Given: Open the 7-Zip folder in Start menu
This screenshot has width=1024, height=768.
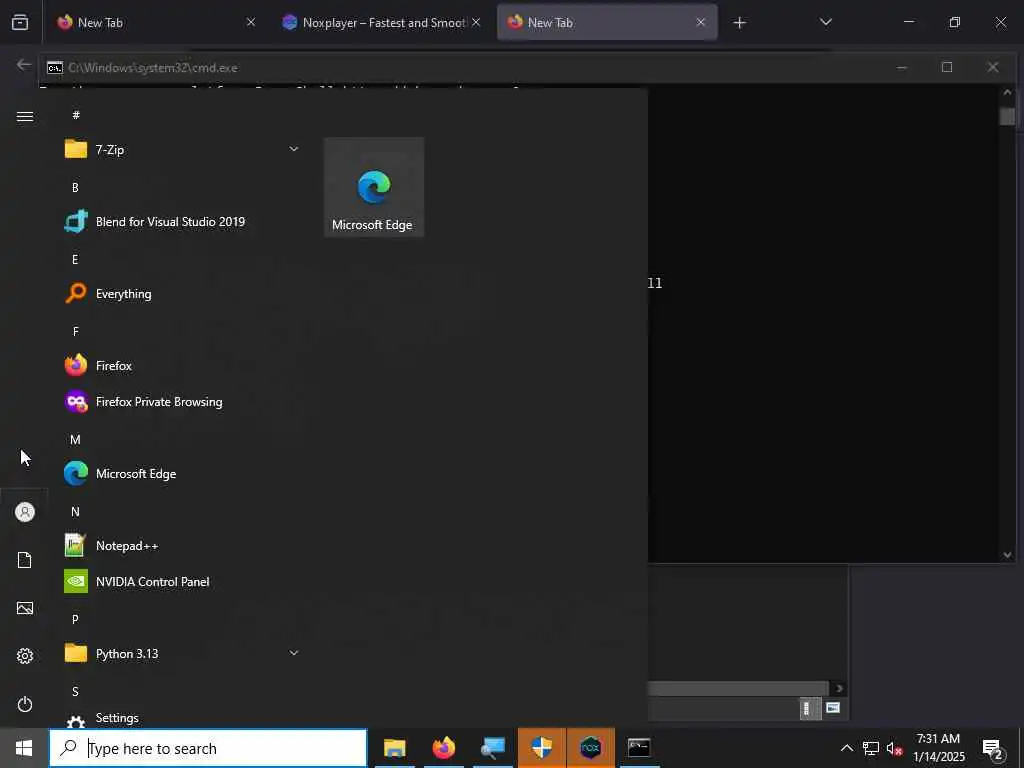Looking at the screenshot, I should pos(182,150).
